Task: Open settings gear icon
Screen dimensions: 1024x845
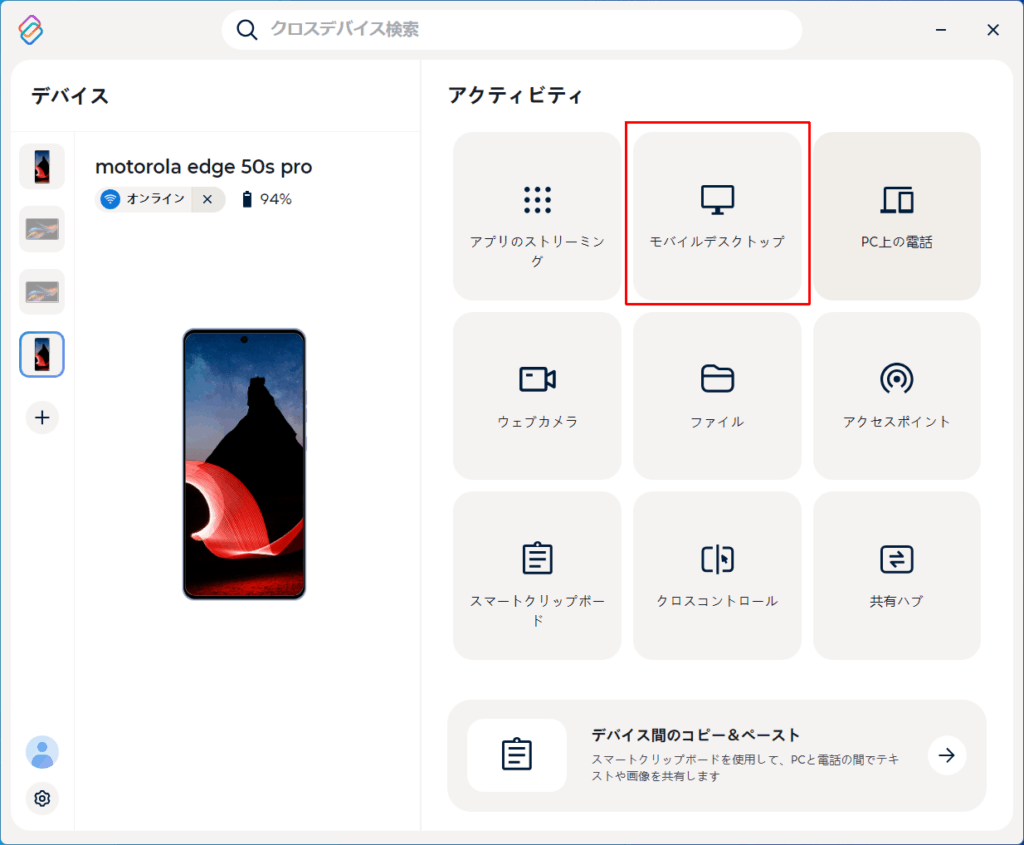Action: pos(42,798)
